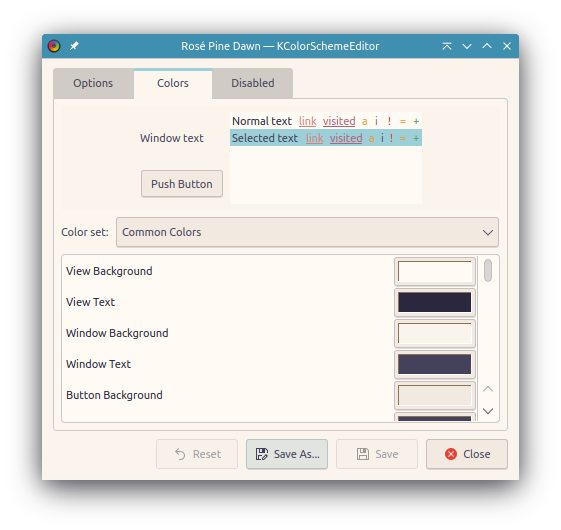Click the KColorSchemeEditor app icon in titlebar
Image resolution: width=561 pixels, height=530 pixels.
point(54,46)
